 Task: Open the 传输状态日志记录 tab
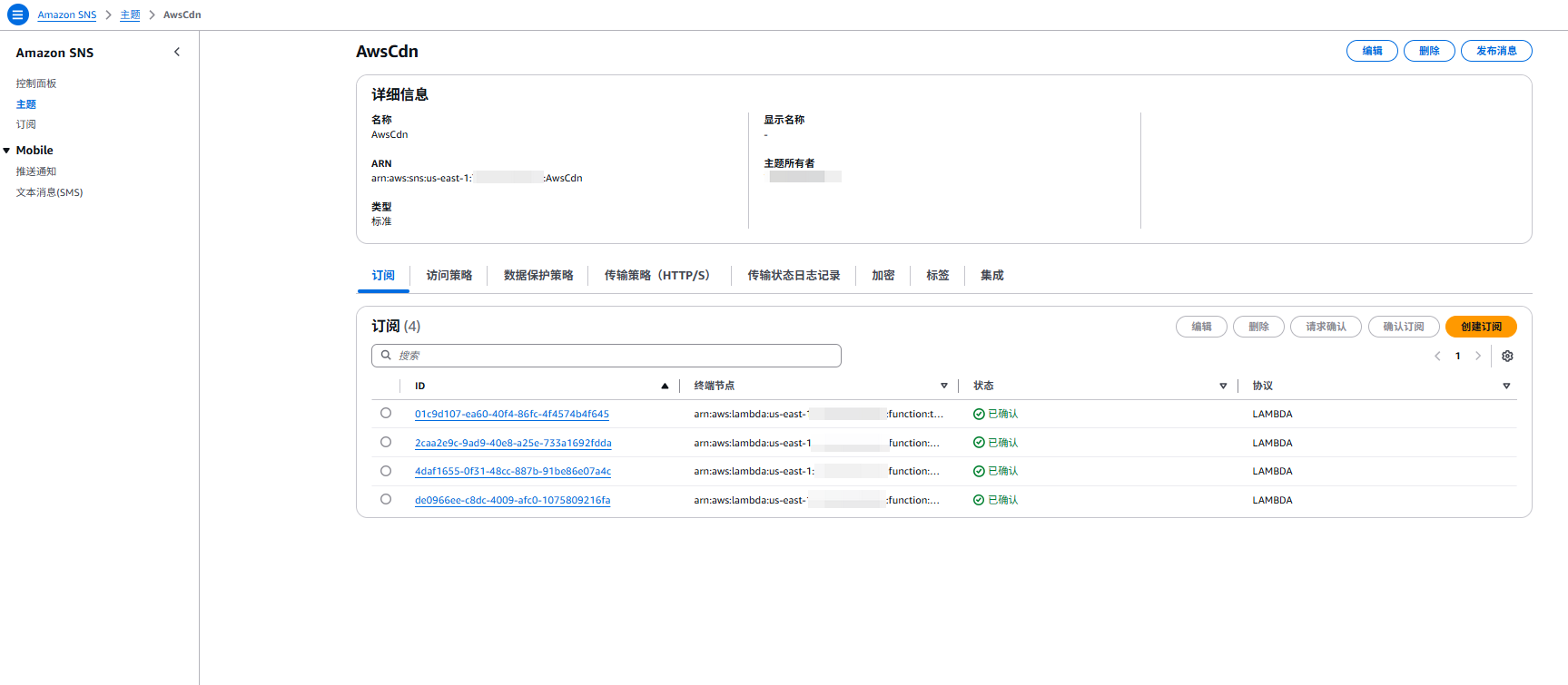(x=794, y=276)
